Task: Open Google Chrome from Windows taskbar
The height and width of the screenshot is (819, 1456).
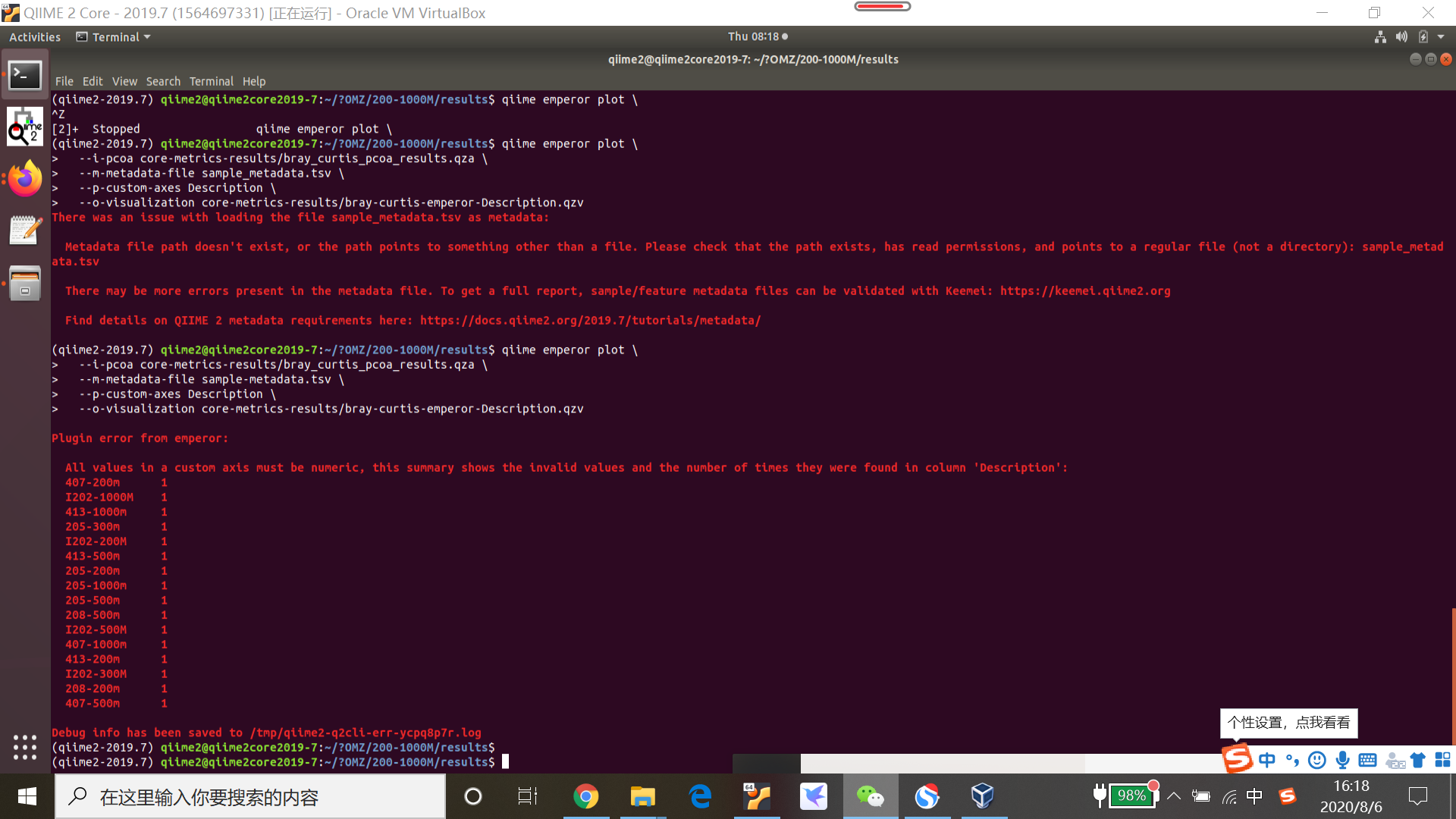Action: pos(585,796)
